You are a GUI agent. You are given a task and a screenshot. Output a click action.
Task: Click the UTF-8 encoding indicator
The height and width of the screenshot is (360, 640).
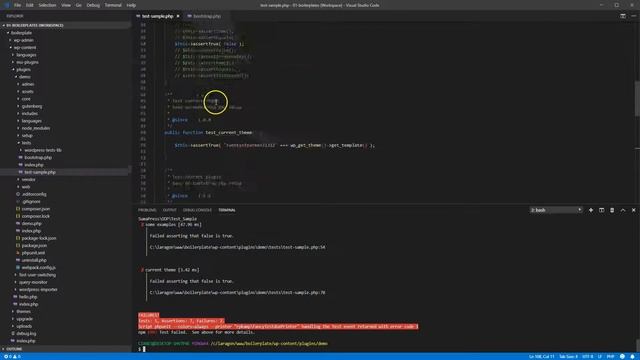pos(587,357)
